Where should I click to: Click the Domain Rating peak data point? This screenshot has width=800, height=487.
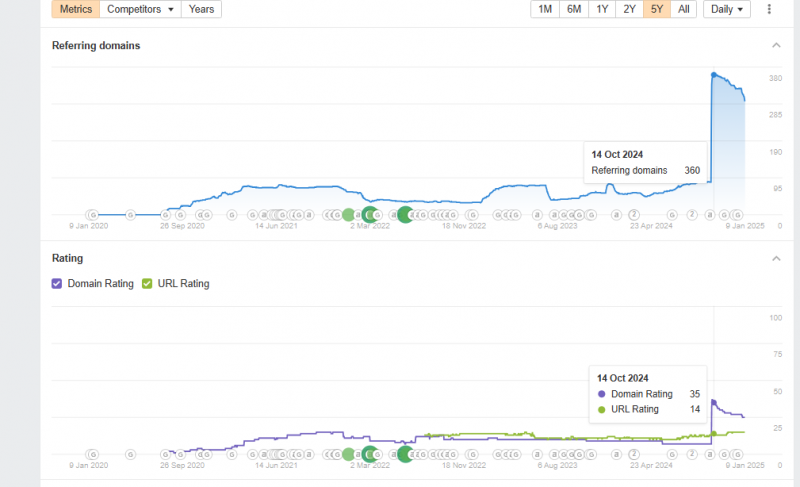(x=713, y=401)
